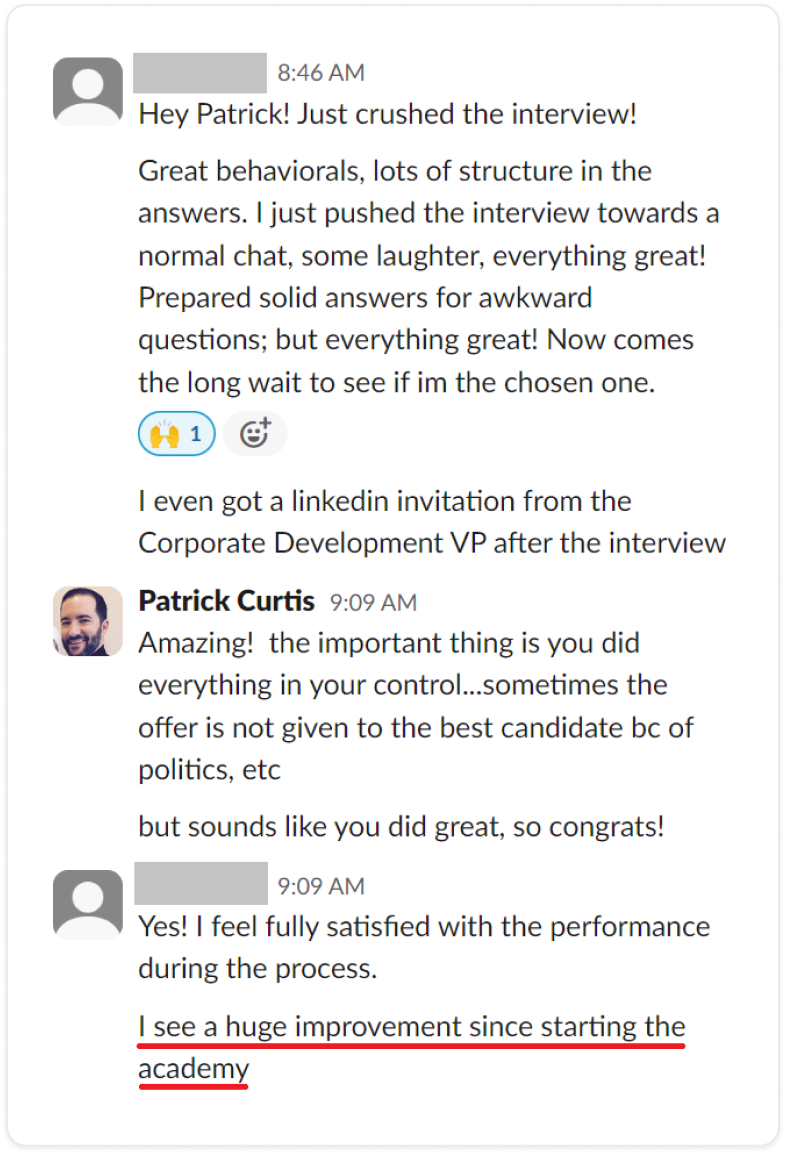Open the redacted sender name beside 8:46 AM
Image resolution: width=786 pixels, height=1155 pixels.
(x=200, y=73)
